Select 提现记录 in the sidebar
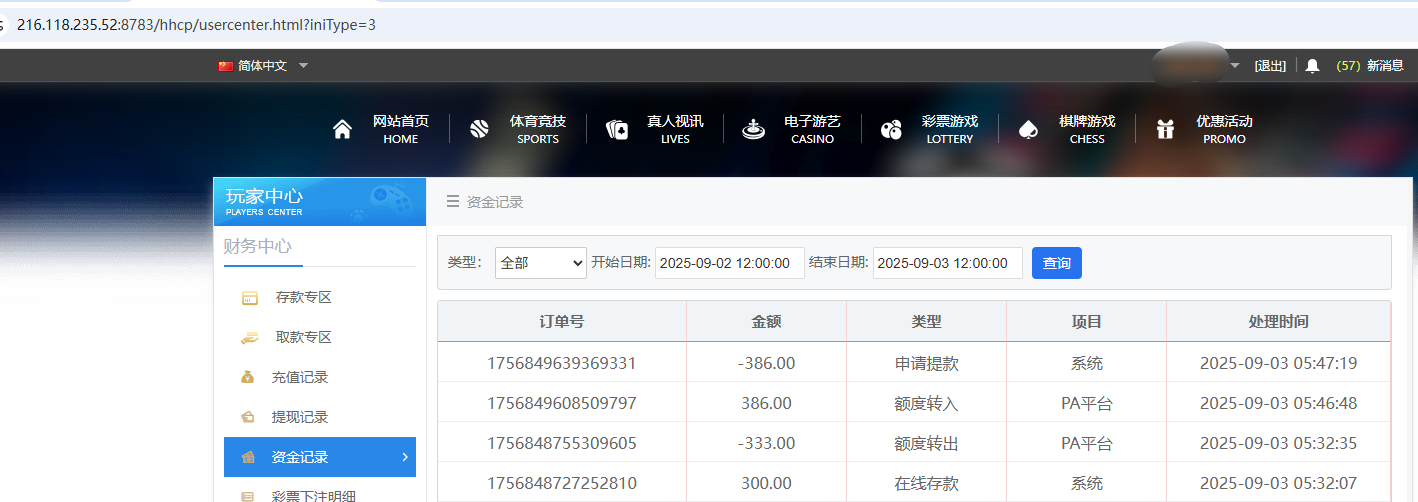1418x502 pixels. [300, 417]
